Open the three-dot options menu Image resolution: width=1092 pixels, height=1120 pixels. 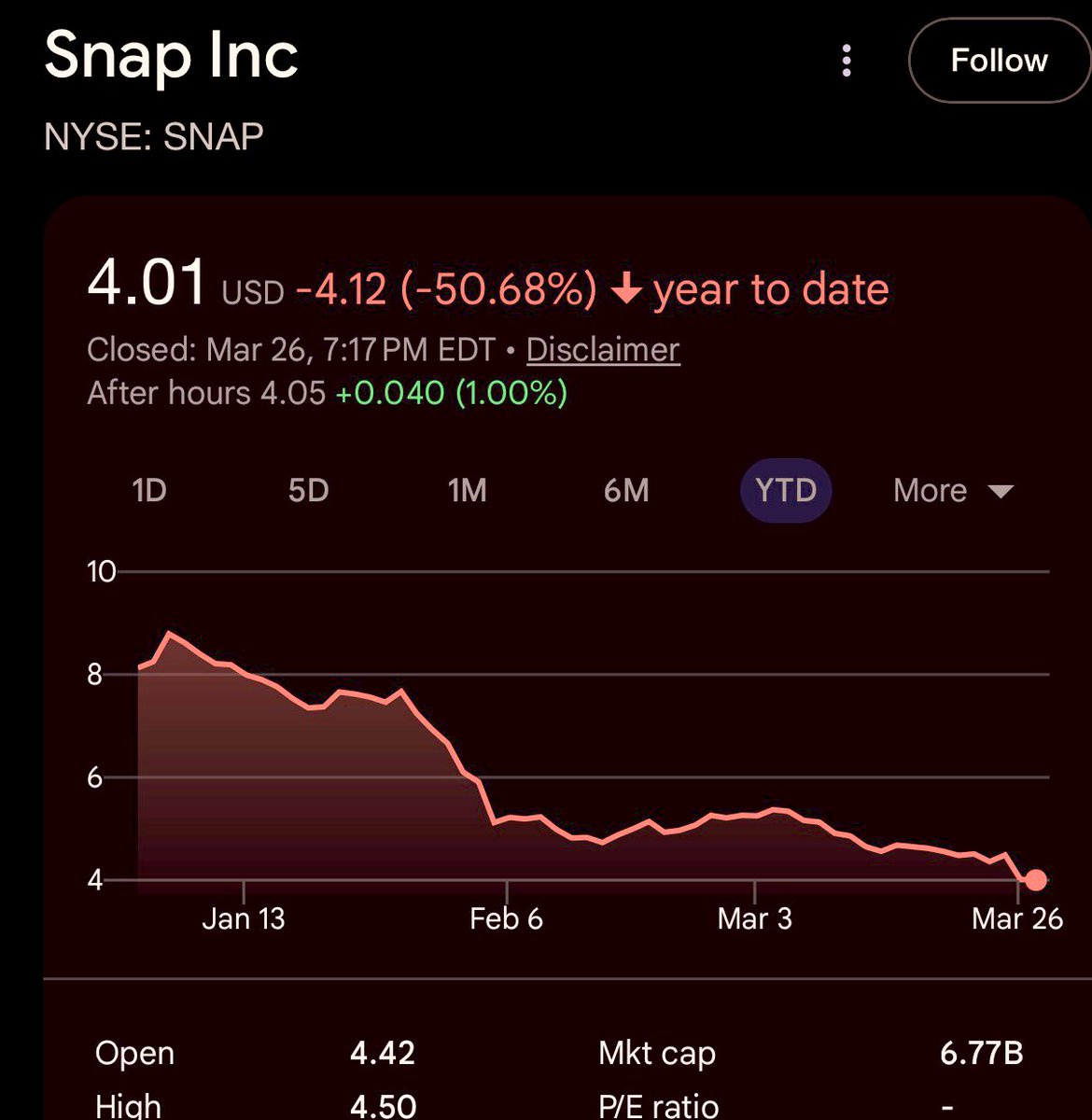847,61
